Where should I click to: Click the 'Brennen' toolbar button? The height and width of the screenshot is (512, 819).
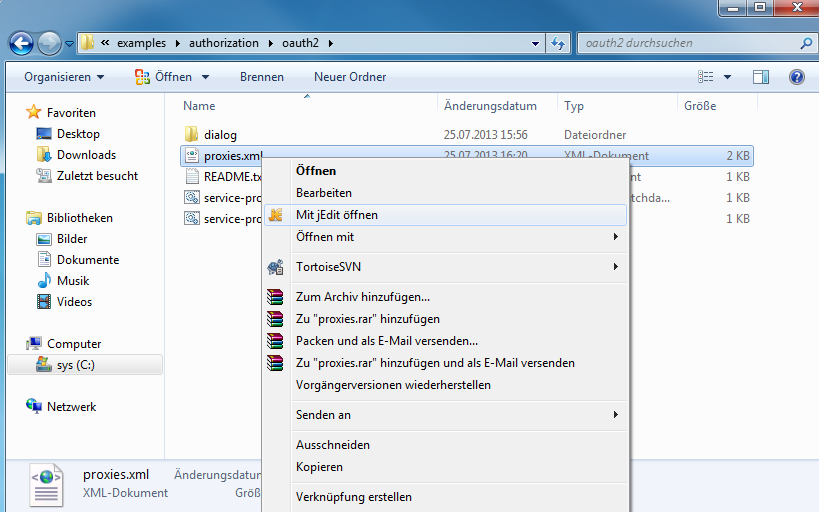(261, 77)
